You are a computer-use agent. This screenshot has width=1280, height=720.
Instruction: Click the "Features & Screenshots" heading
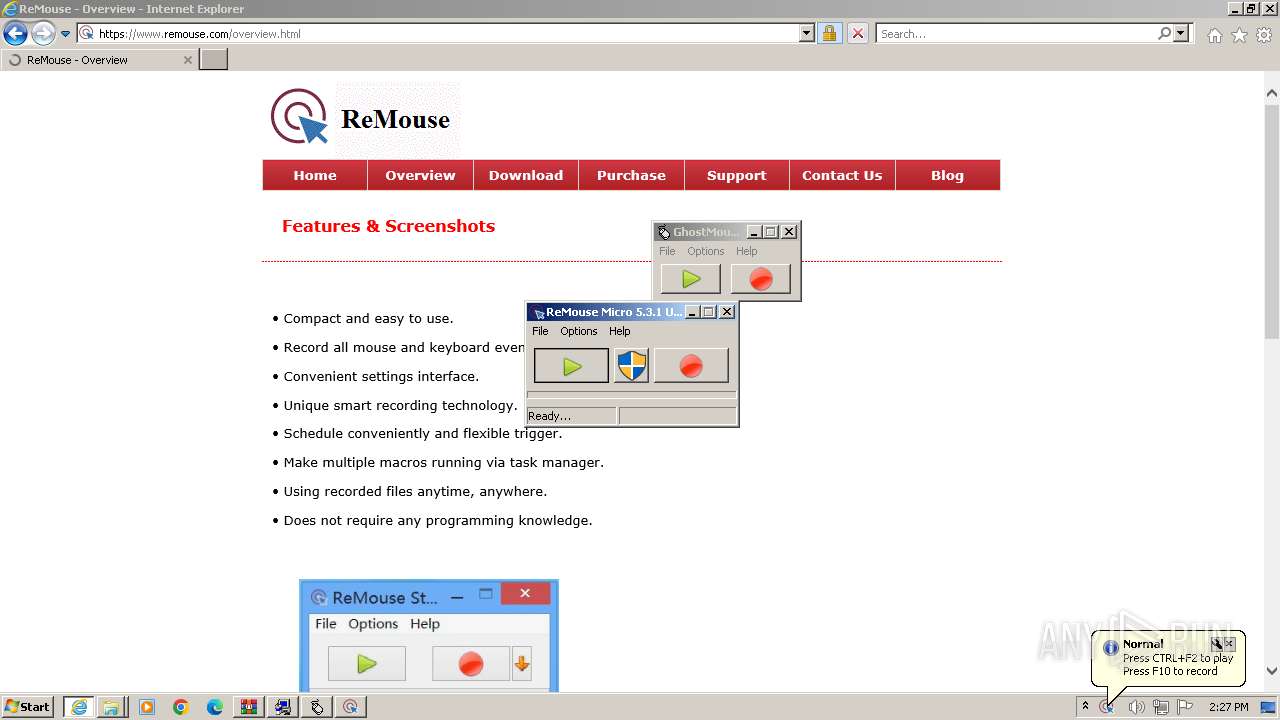coord(388,226)
